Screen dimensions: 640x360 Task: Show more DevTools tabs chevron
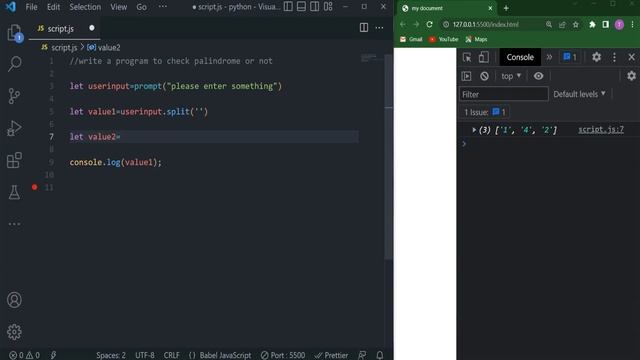click(549, 57)
